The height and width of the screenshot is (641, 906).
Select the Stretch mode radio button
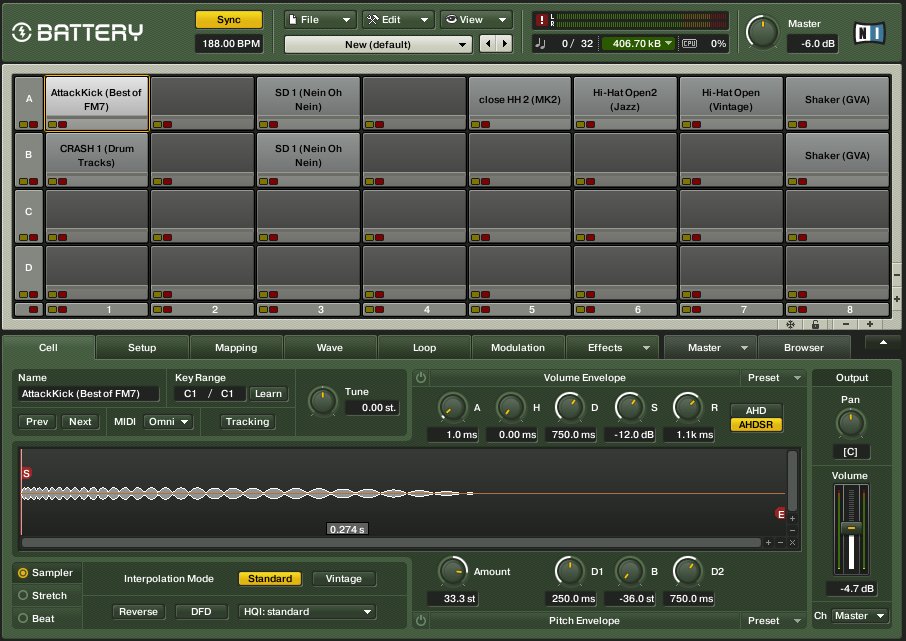23,595
